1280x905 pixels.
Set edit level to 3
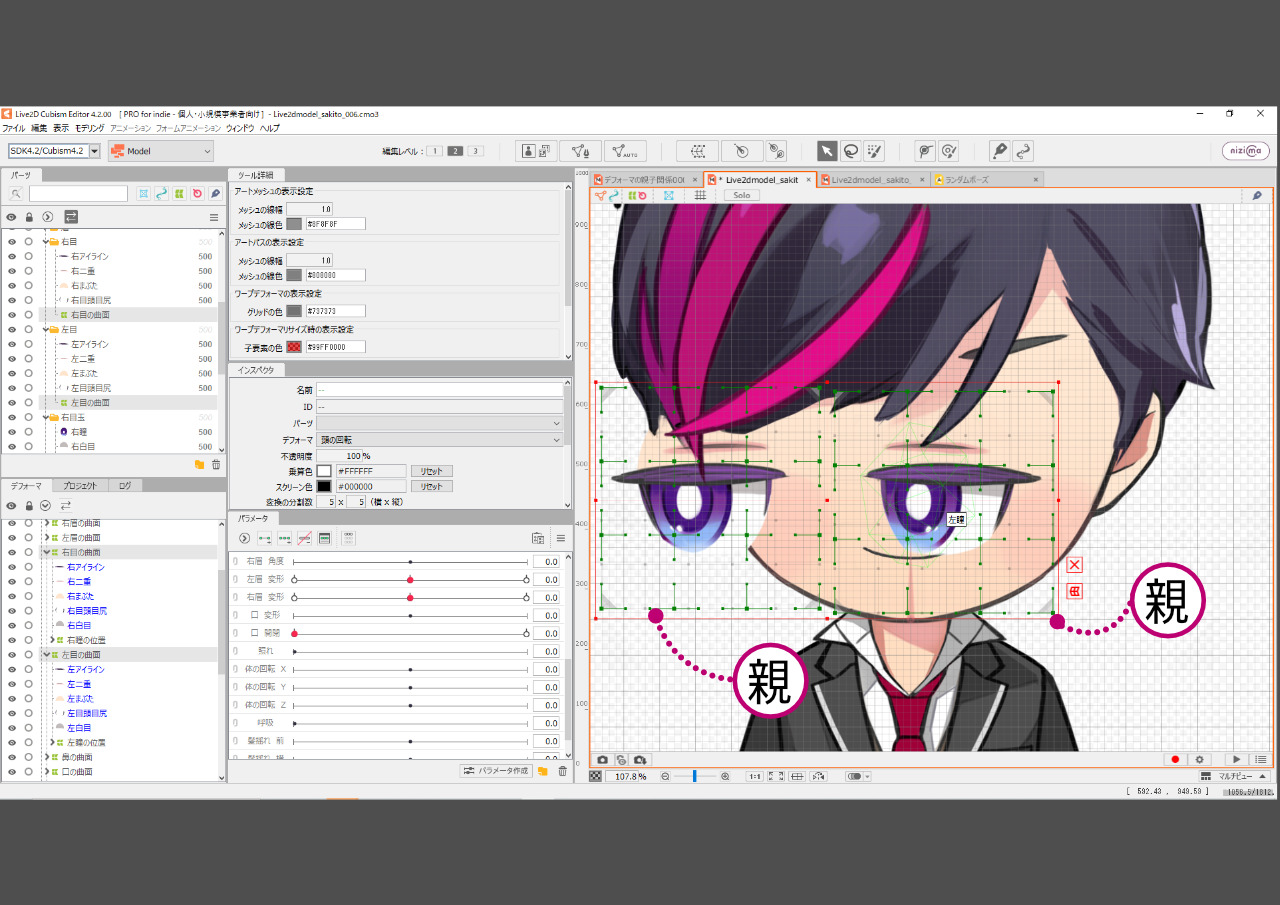click(475, 151)
